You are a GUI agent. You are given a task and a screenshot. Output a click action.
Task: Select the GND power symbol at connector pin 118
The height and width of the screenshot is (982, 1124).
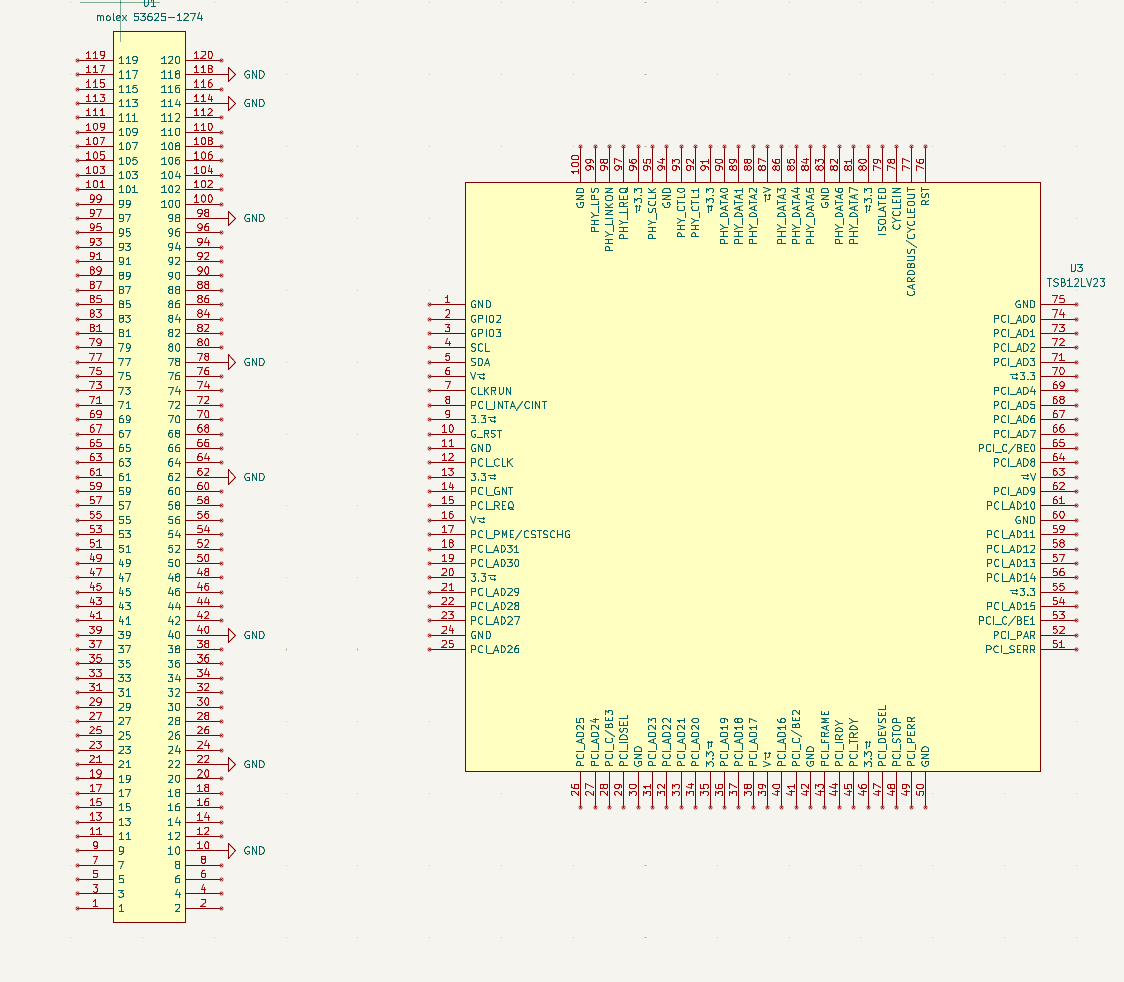[x=232, y=75]
